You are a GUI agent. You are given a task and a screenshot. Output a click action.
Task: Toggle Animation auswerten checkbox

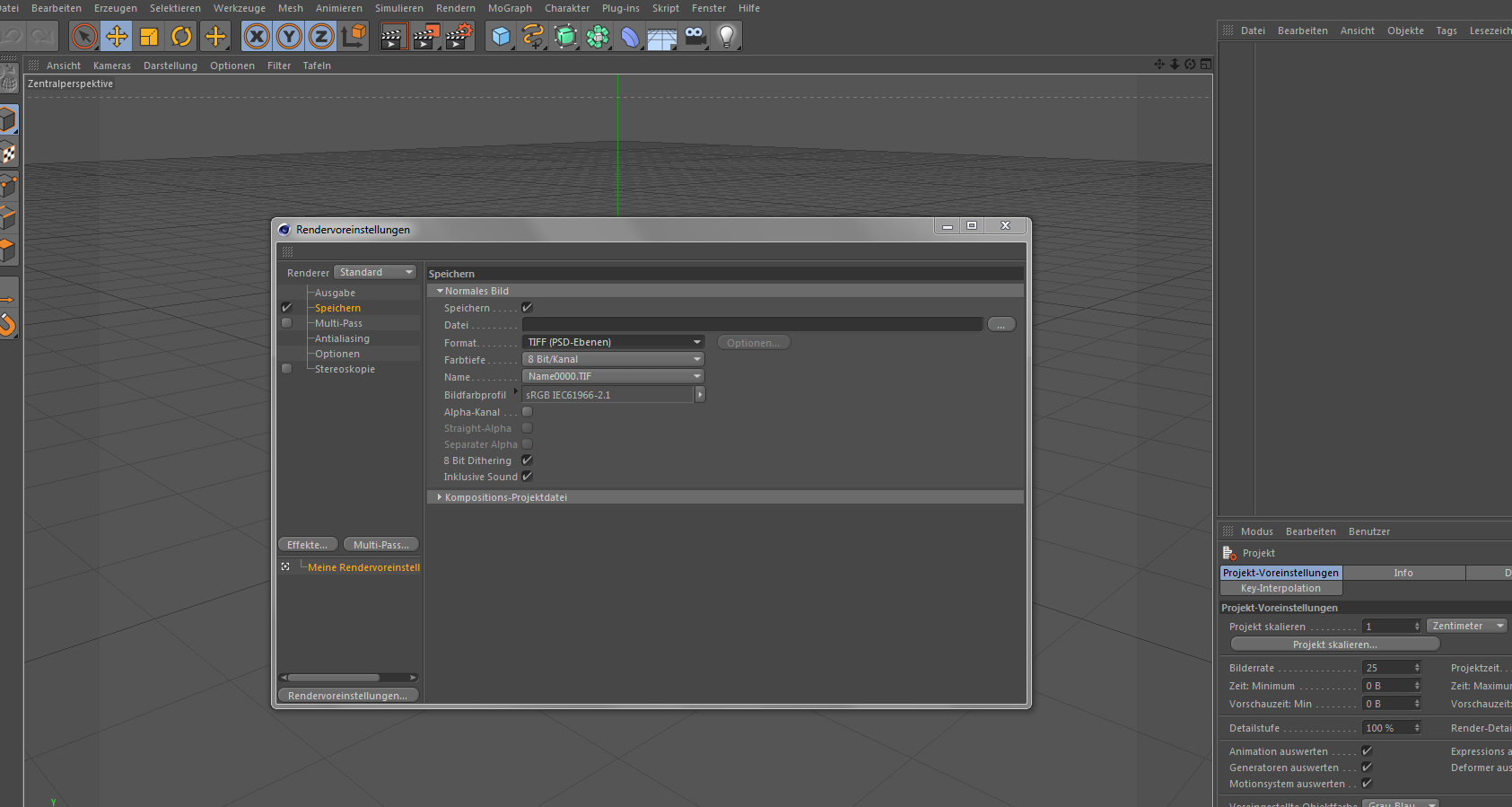1368,751
